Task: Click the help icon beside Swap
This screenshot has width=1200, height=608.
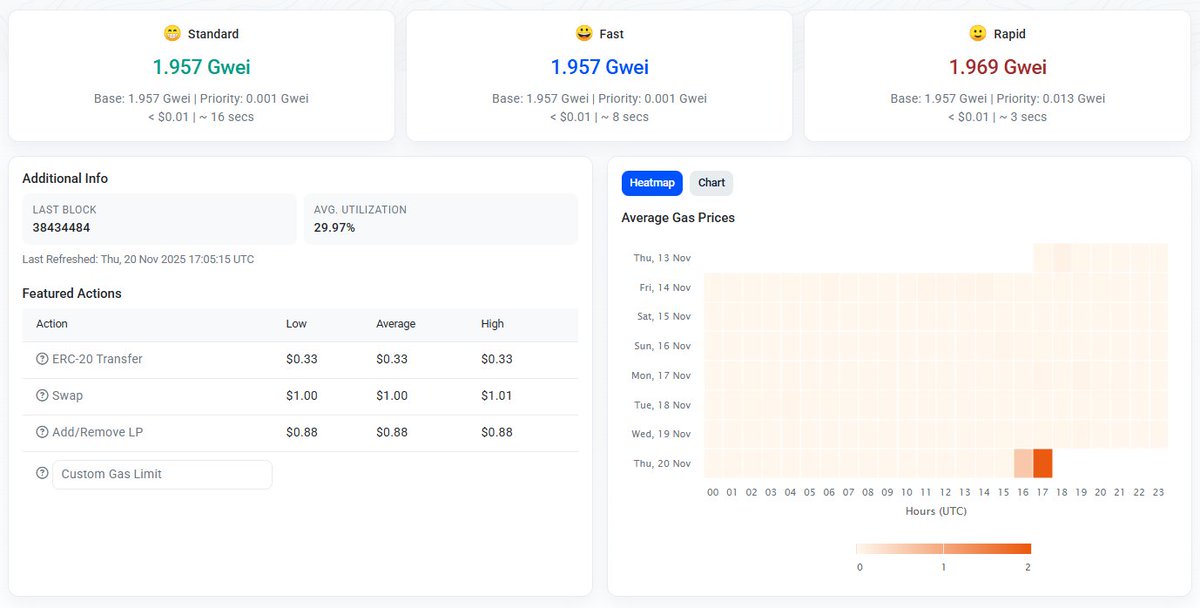Action: [42, 396]
